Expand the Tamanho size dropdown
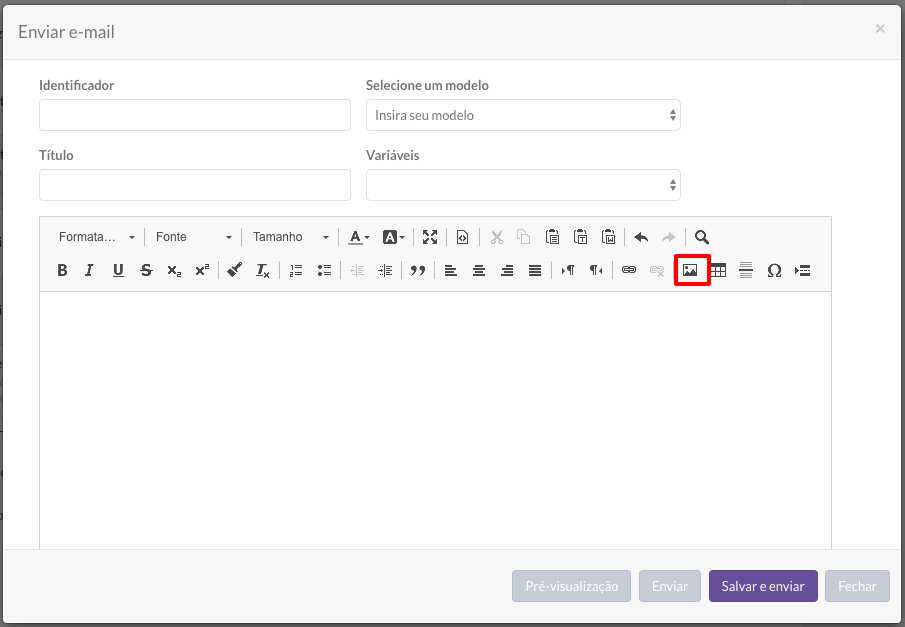Image resolution: width=905 pixels, height=627 pixels. click(290, 237)
